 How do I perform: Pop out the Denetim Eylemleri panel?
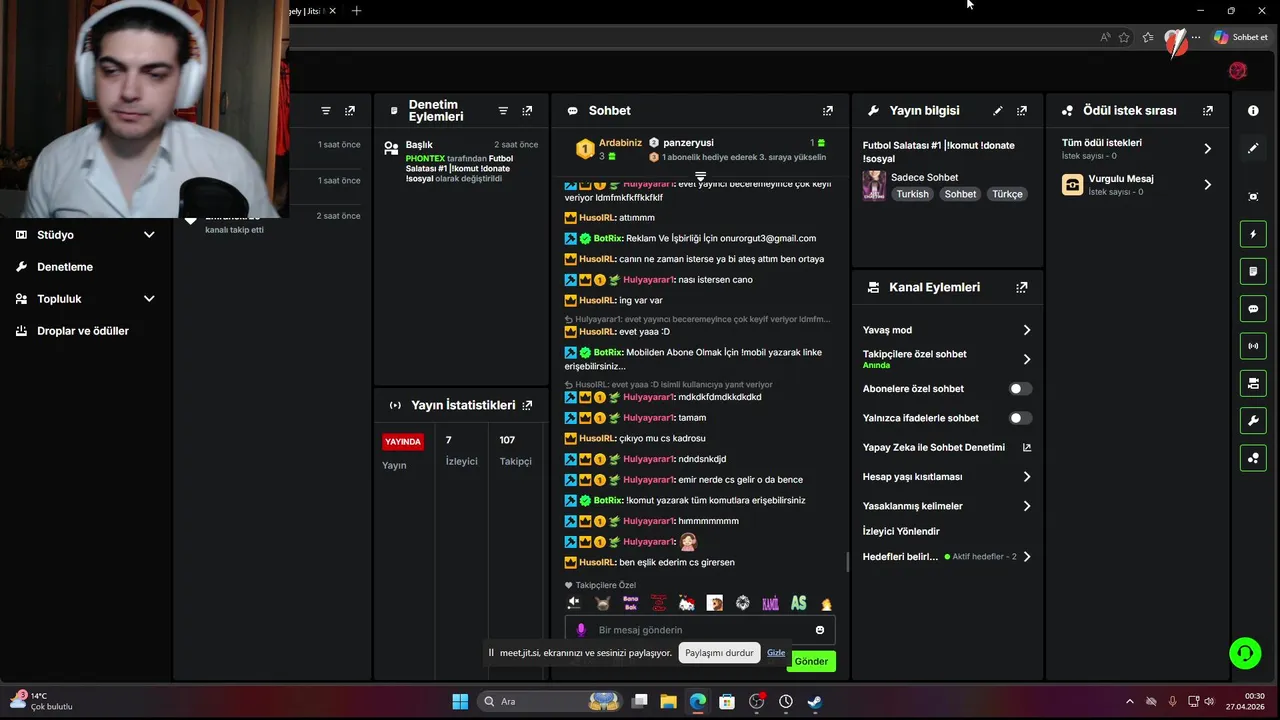click(x=527, y=111)
